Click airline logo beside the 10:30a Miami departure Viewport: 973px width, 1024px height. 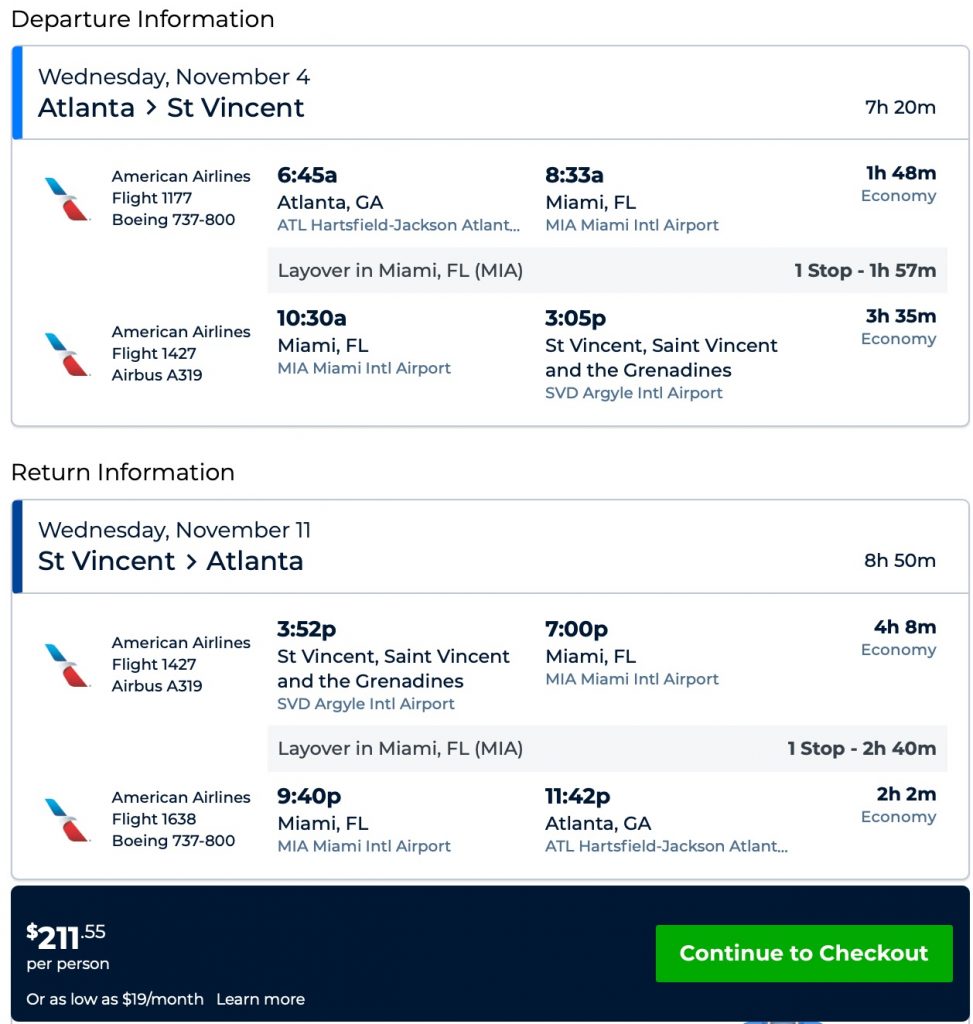[68, 354]
